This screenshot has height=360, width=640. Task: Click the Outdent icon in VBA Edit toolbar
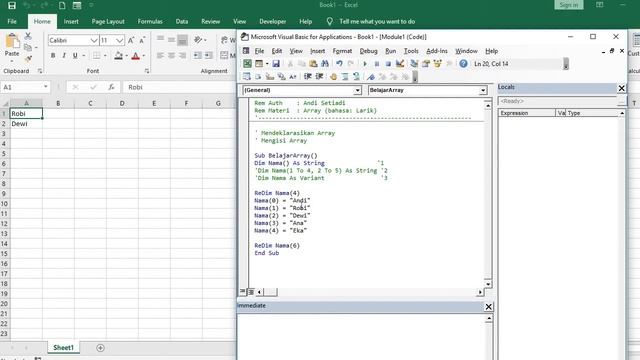point(320,76)
